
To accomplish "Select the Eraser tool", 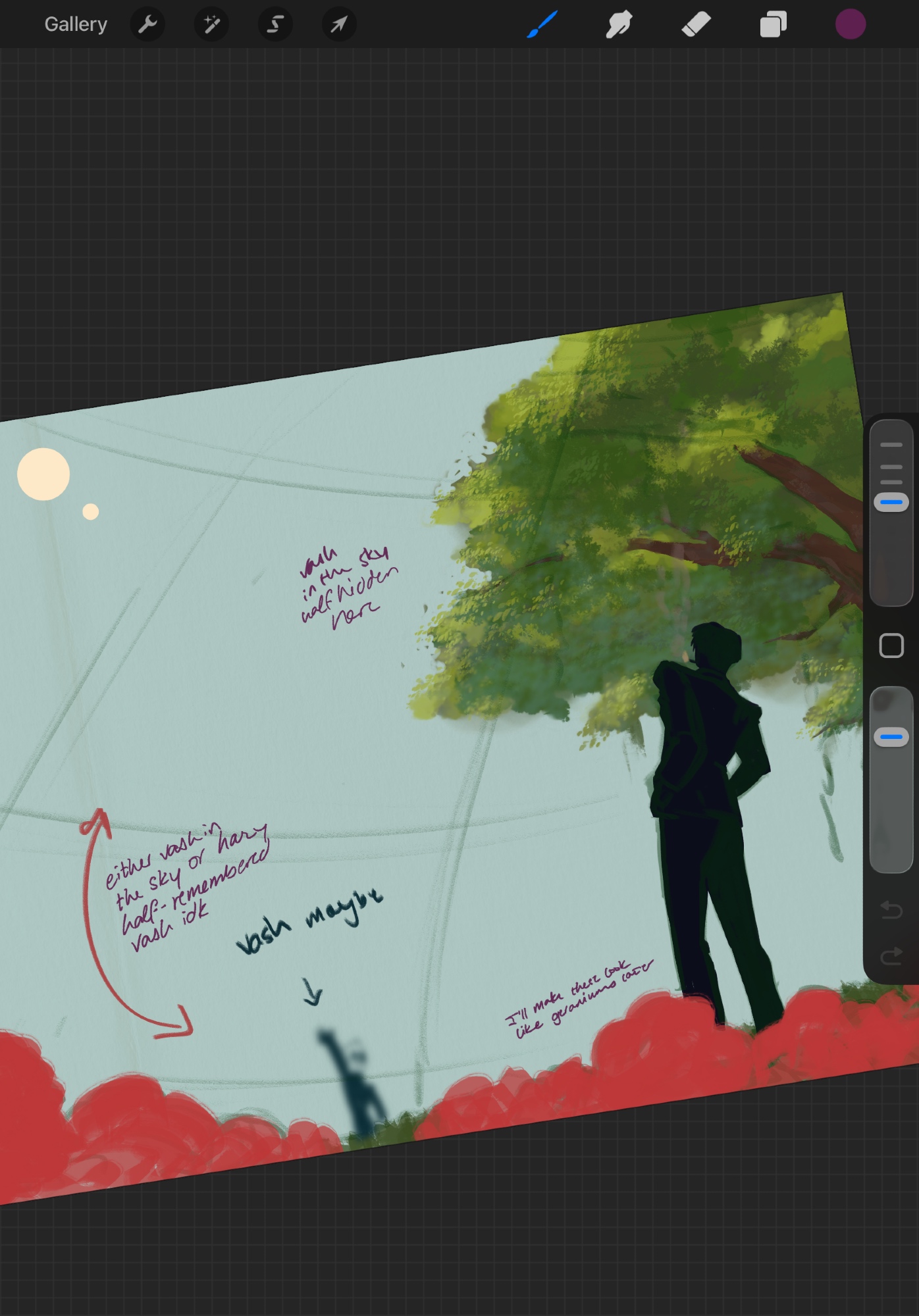I will point(696,24).
